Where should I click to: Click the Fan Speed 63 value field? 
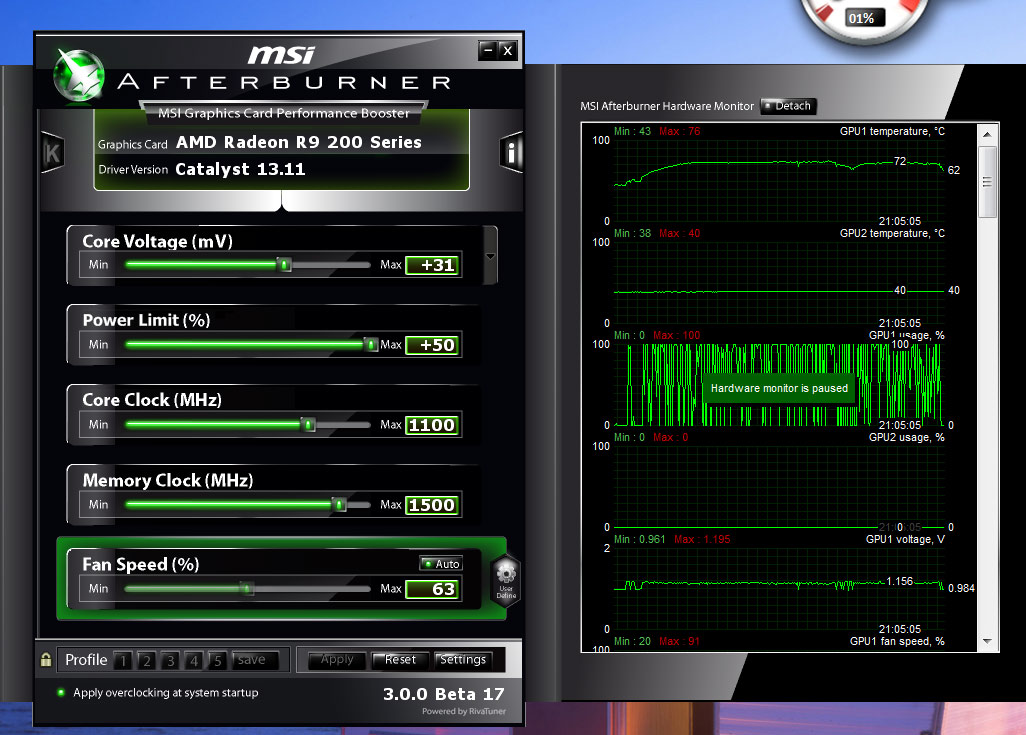[x=433, y=589]
